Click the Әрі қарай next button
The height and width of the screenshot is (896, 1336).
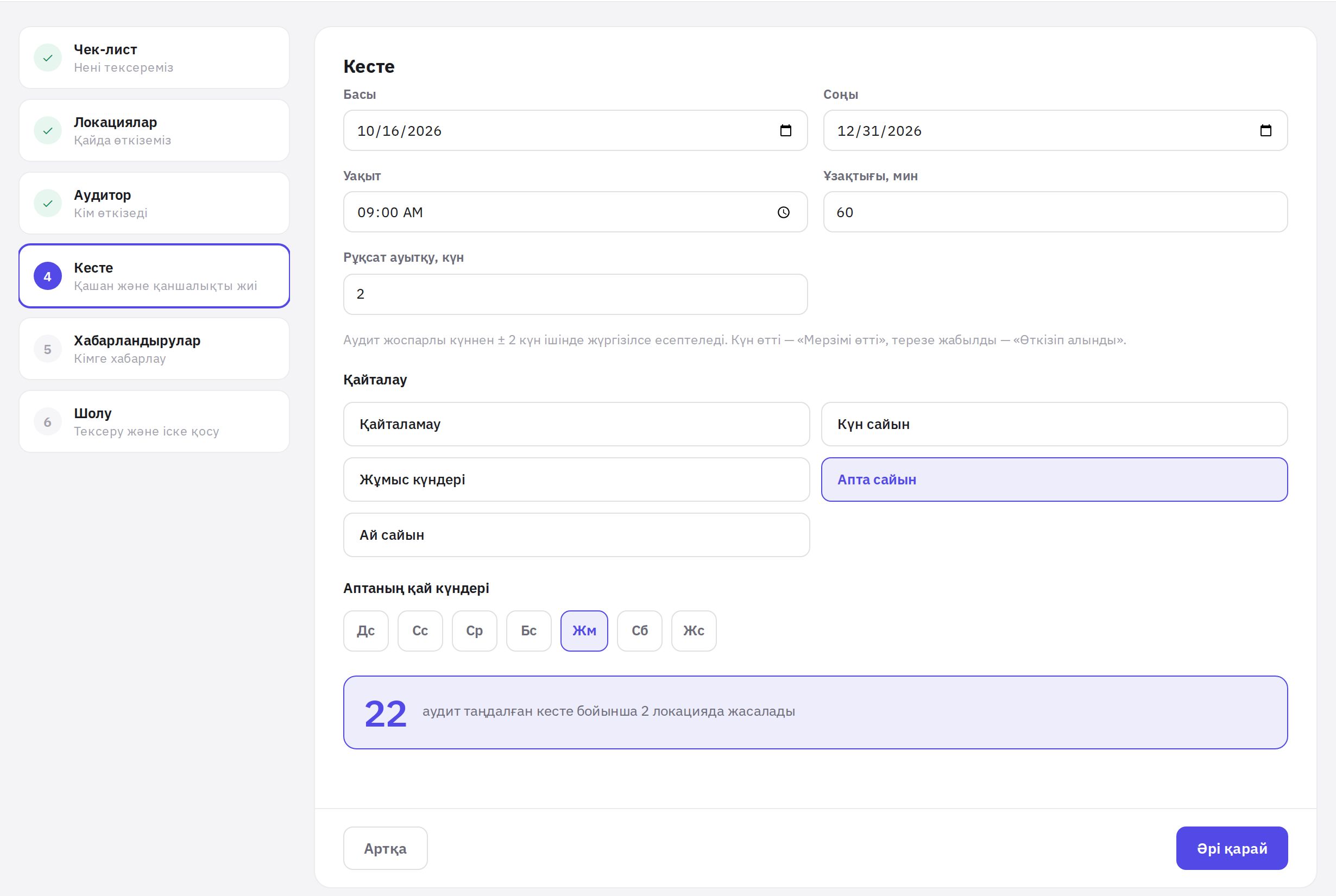click(x=1232, y=848)
